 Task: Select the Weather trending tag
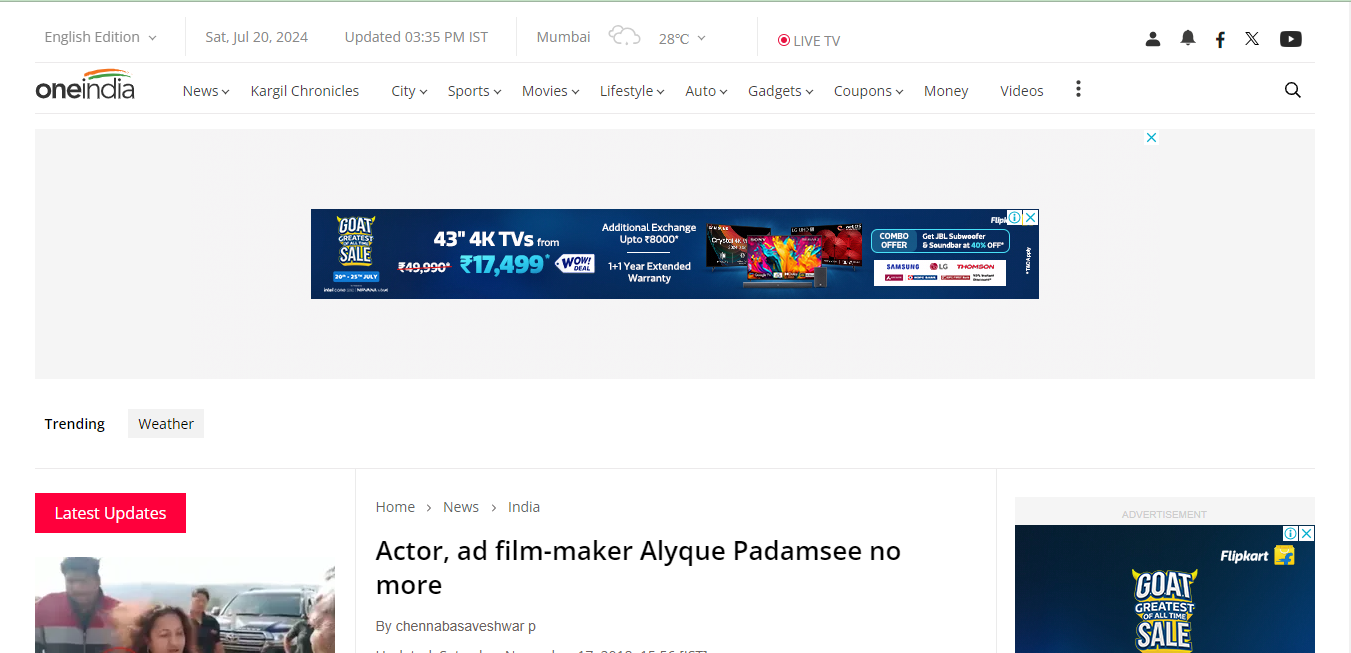[166, 424]
